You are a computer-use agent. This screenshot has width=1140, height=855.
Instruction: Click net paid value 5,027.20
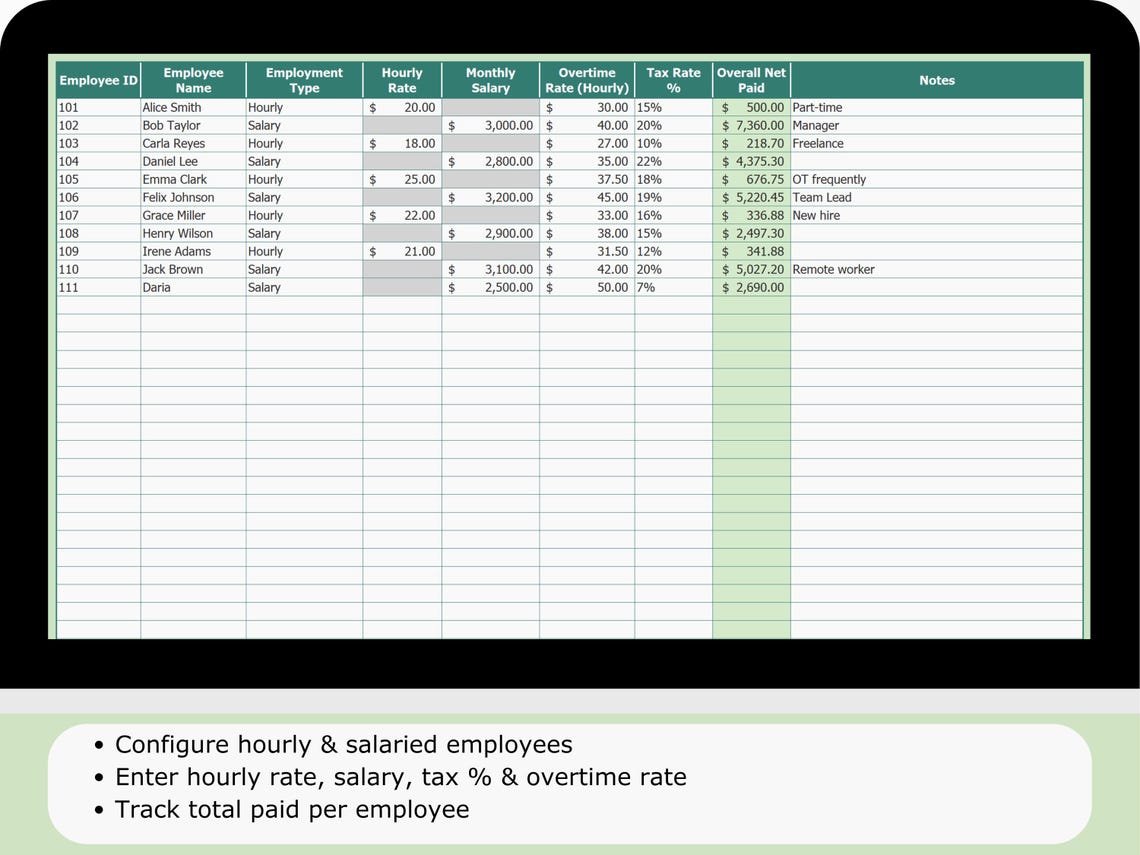(751, 269)
